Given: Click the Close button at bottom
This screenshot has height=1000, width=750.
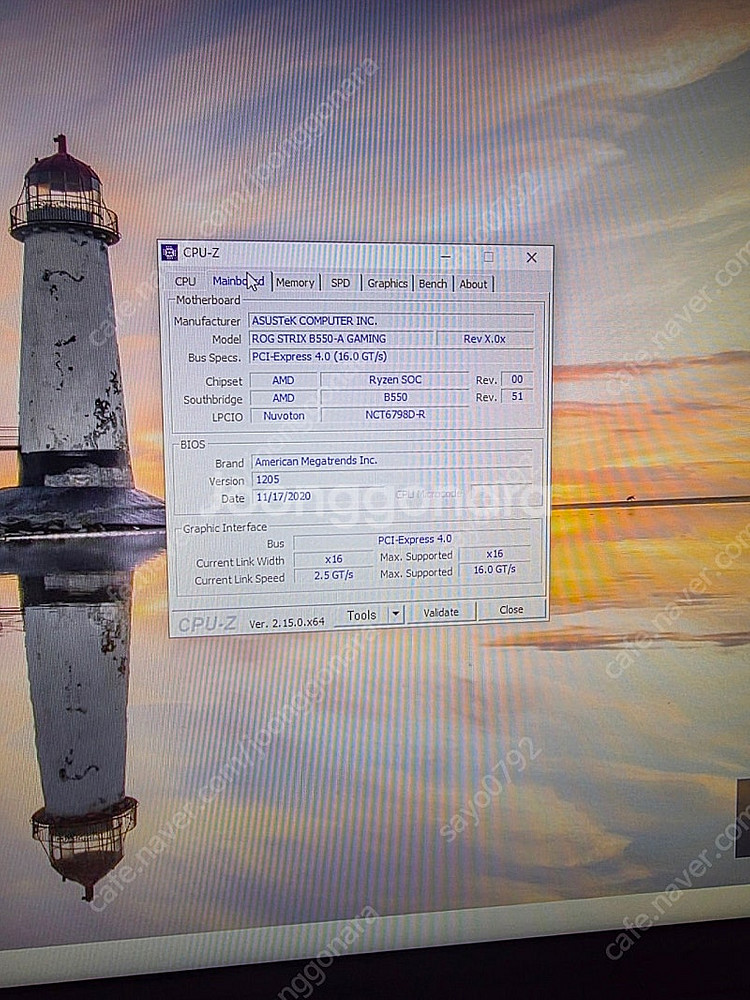Looking at the screenshot, I should (x=511, y=610).
